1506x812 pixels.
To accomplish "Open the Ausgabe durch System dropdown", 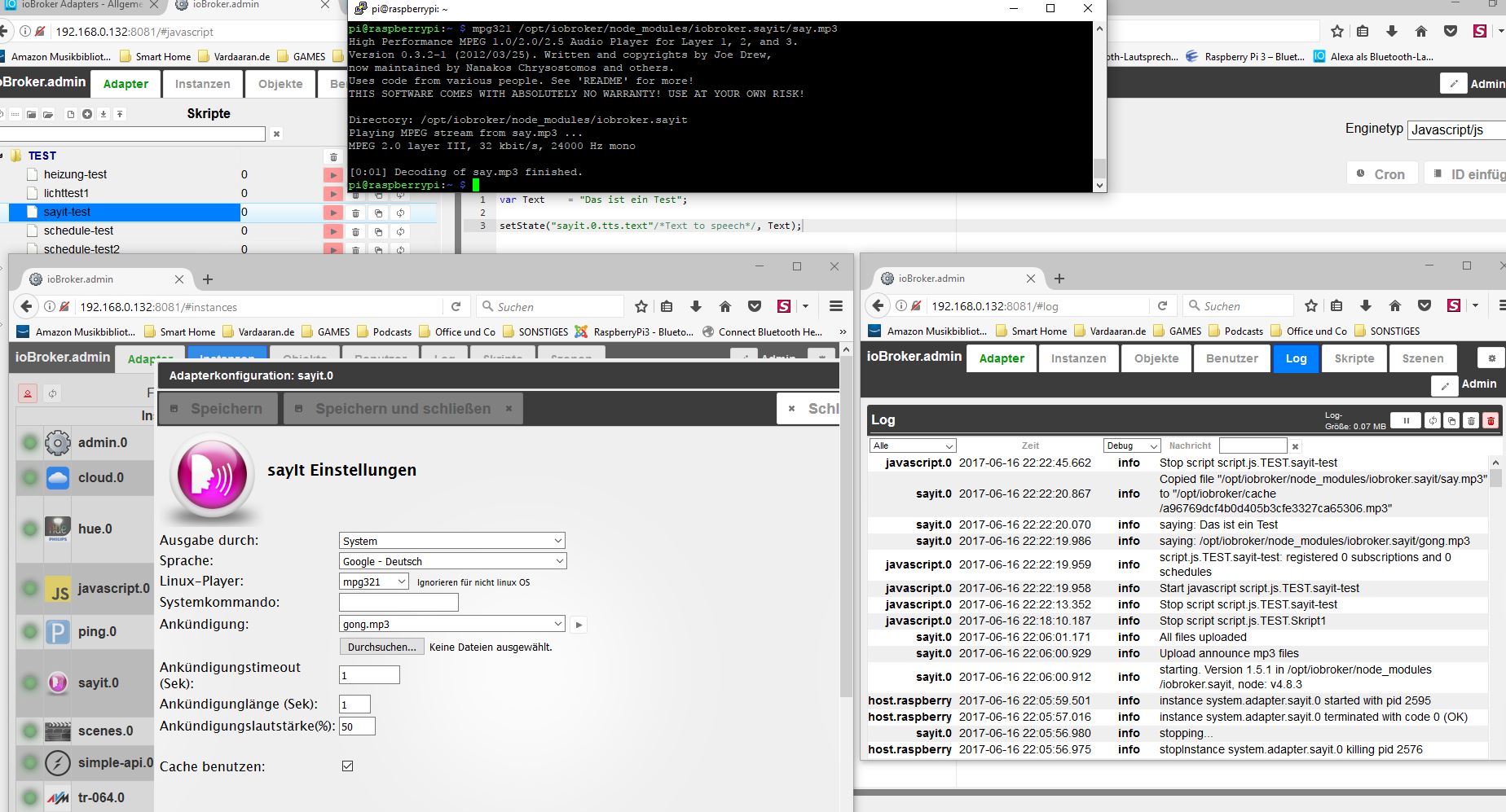I will [452, 541].
